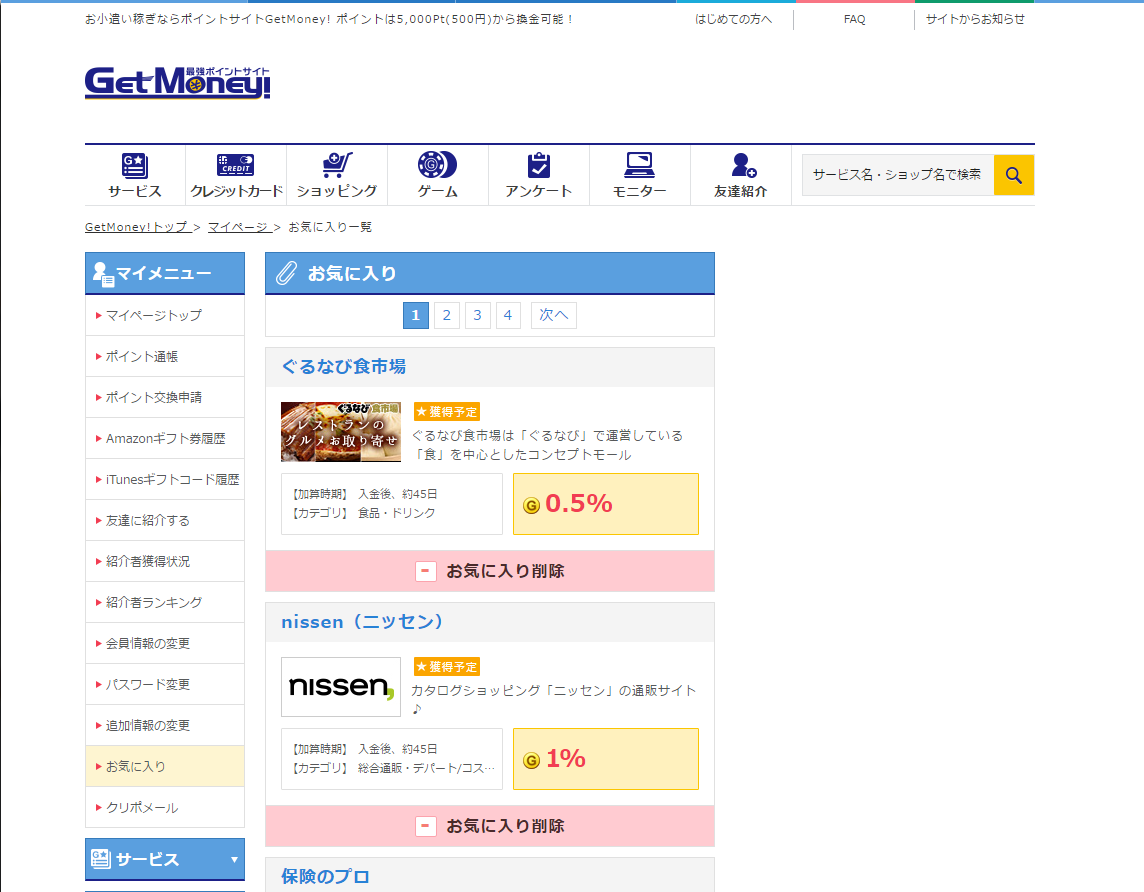
Task: Select マイページトップ in the side menu
Action: point(165,315)
